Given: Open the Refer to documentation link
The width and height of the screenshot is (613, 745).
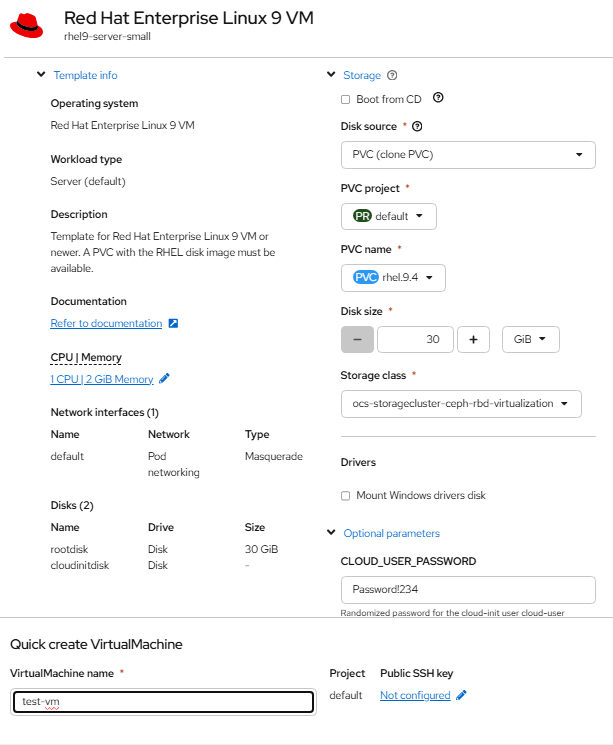Looking at the screenshot, I should click(x=106, y=324).
